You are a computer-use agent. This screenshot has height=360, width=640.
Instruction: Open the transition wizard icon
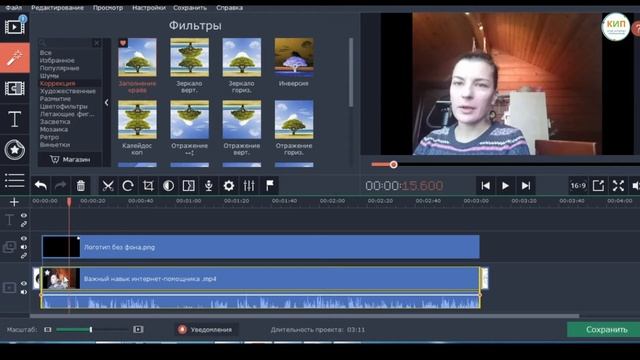click(x=189, y=186)
